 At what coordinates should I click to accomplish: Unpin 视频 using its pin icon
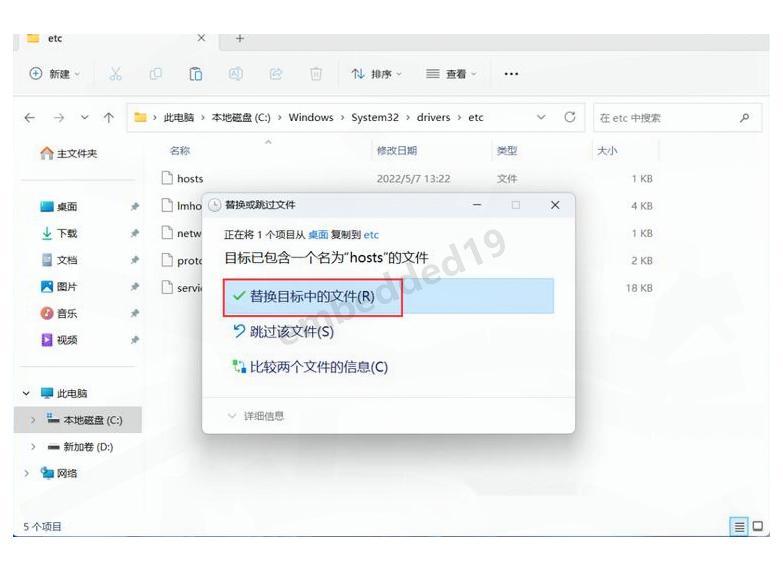pyautogui.click(x=134, y=340)
